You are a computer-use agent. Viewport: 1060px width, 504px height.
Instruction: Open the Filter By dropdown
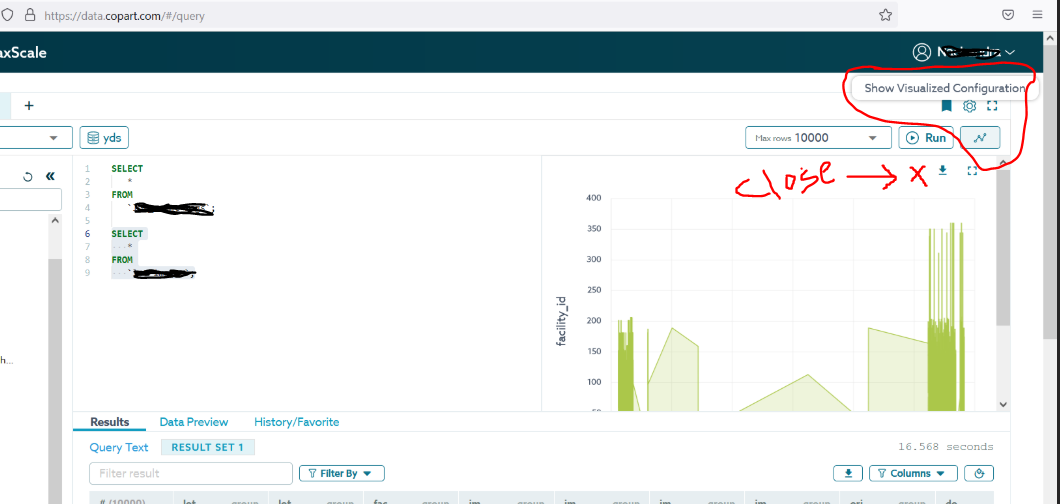click(x=341, y=473)
